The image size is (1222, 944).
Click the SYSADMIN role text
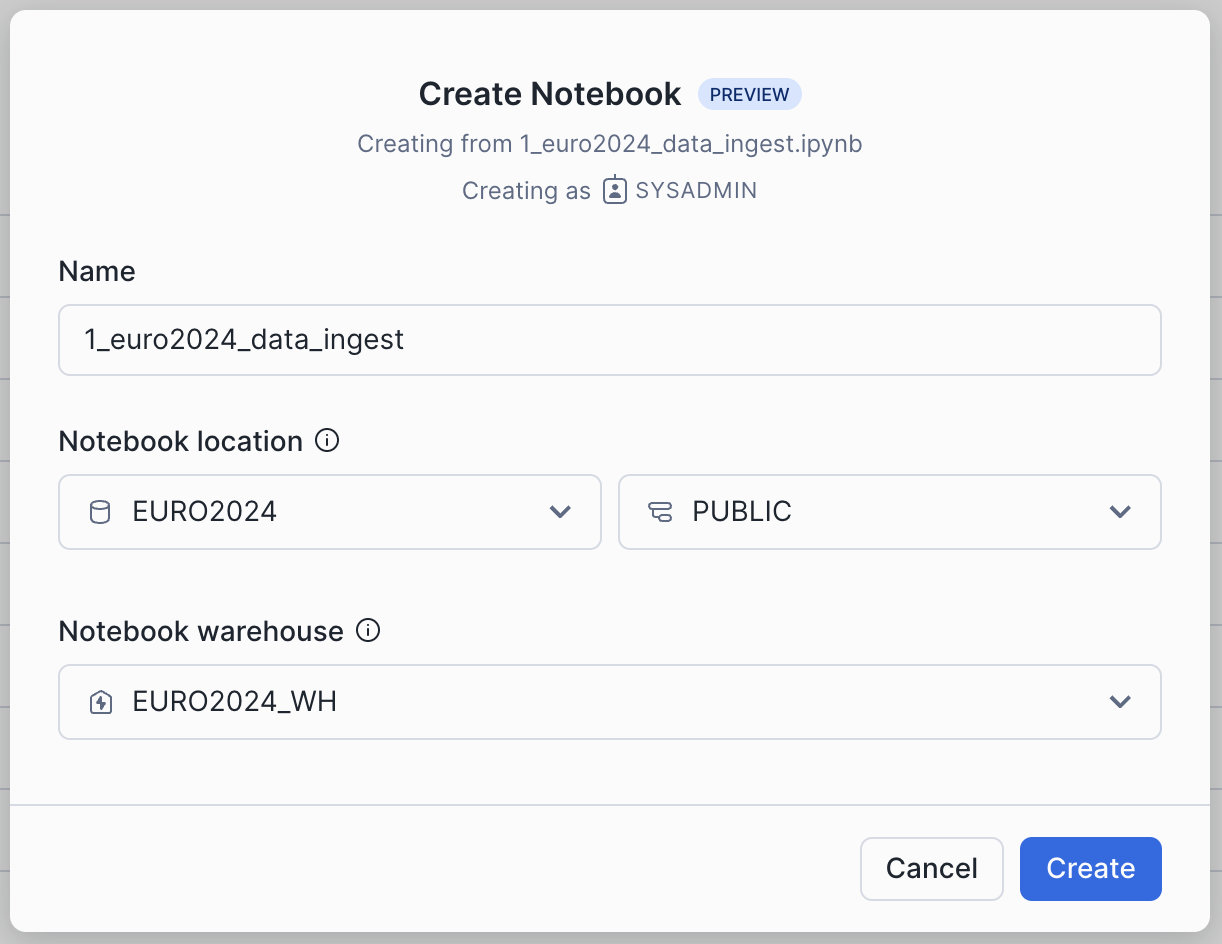[x=696, y=191]
